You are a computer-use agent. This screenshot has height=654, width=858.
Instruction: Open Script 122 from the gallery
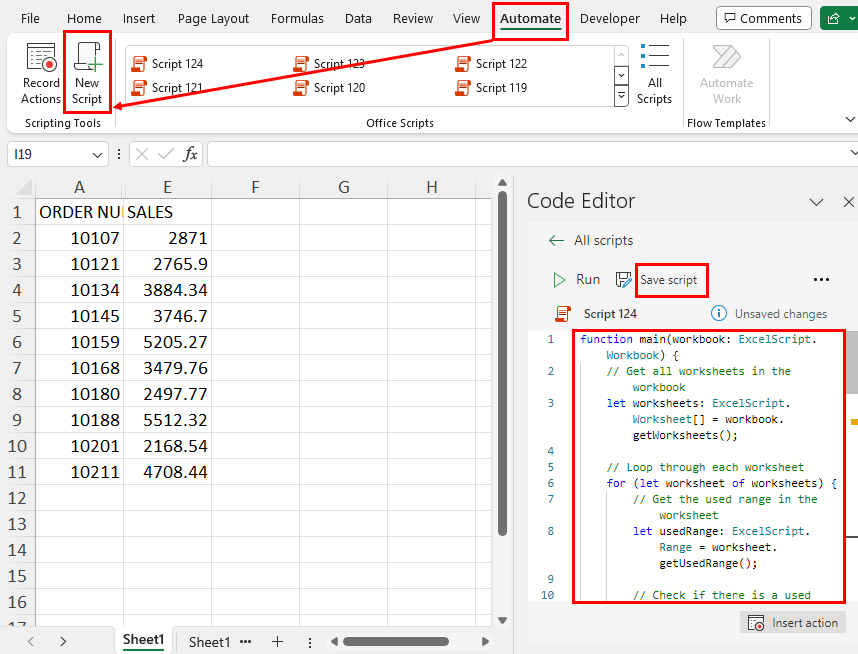click(491, 63)
